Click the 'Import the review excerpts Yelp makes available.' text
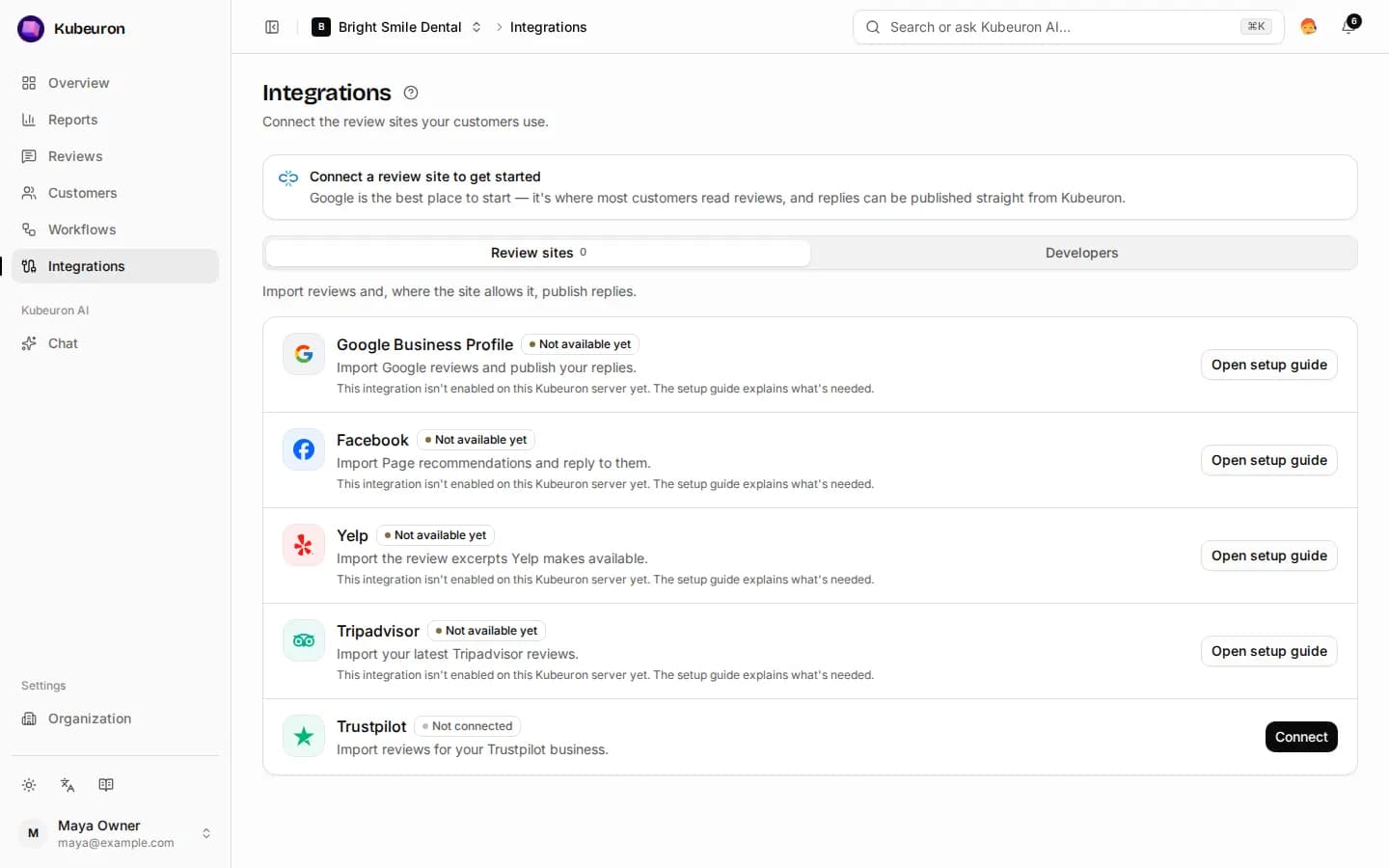Screen dimensions: 1389x868 492,558
